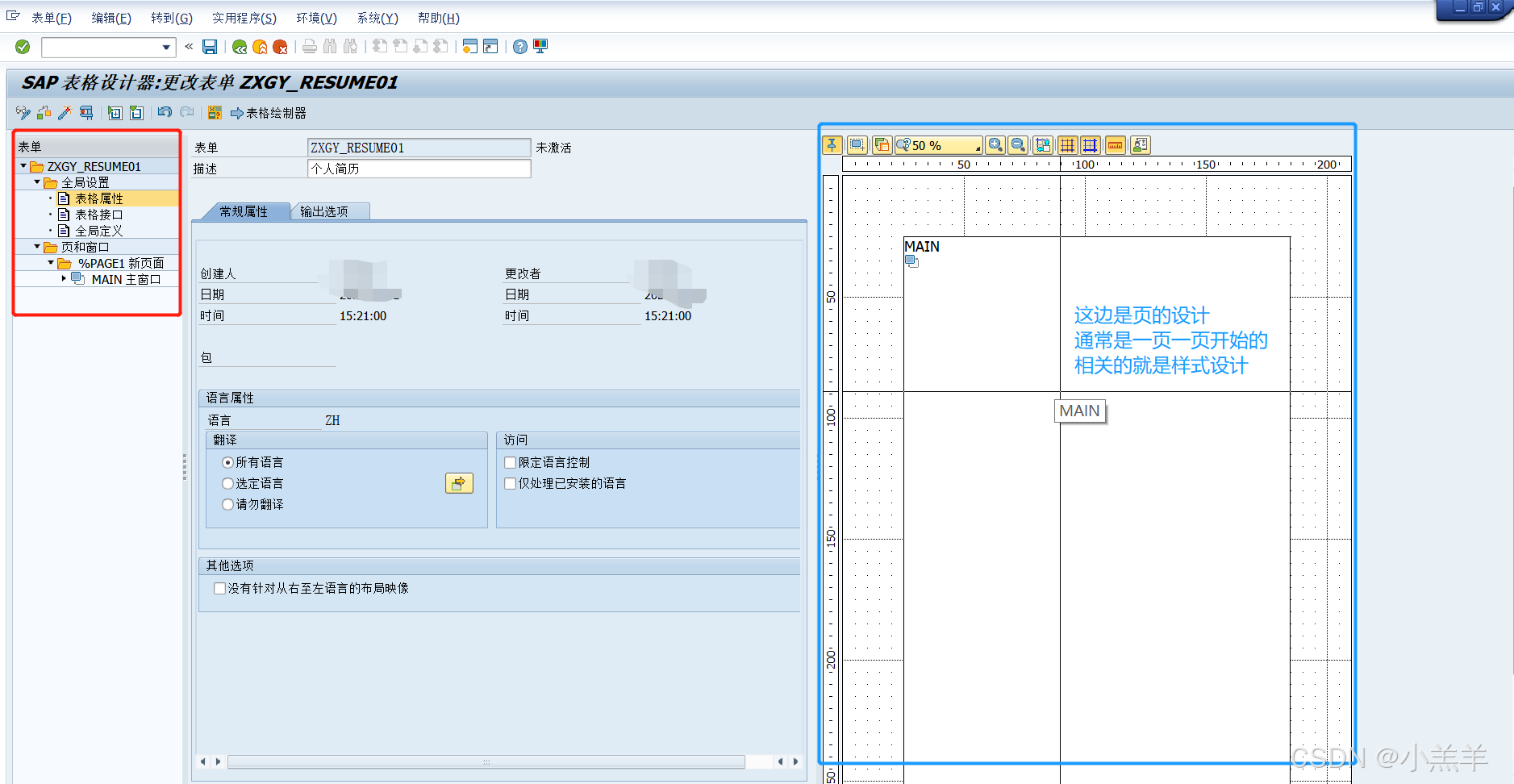Collapse the 页和窗口 folder node
This screenshot has height=784, width=1514.
pos(37,247)
